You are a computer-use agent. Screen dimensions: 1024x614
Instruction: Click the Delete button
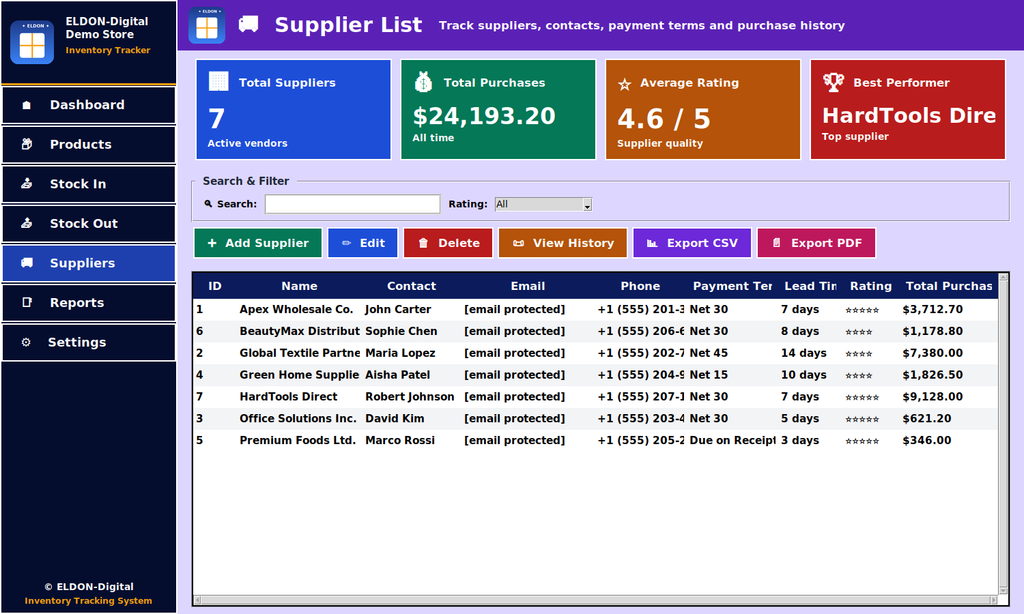point(448,243)
